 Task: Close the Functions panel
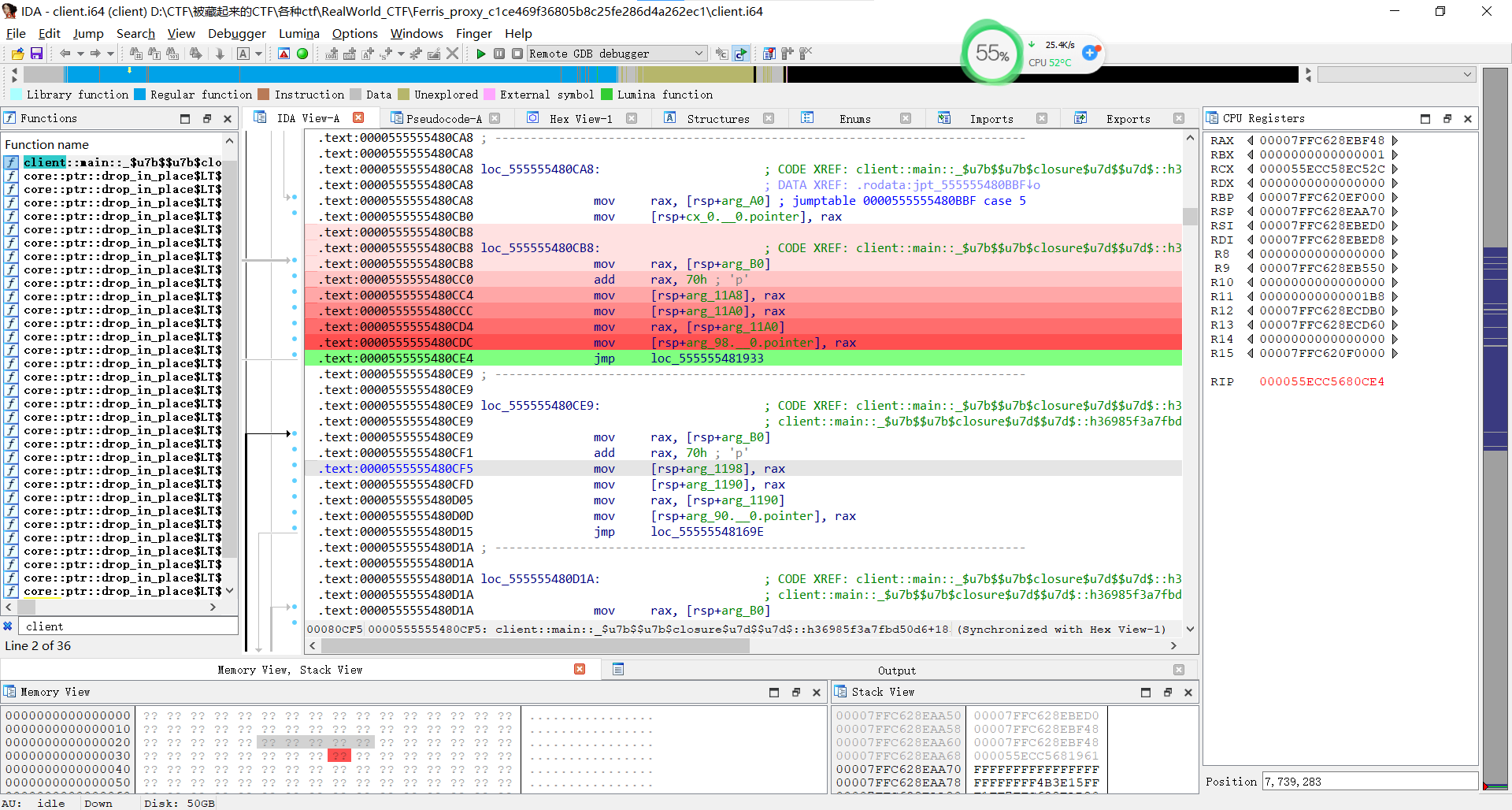click(228, 118)
